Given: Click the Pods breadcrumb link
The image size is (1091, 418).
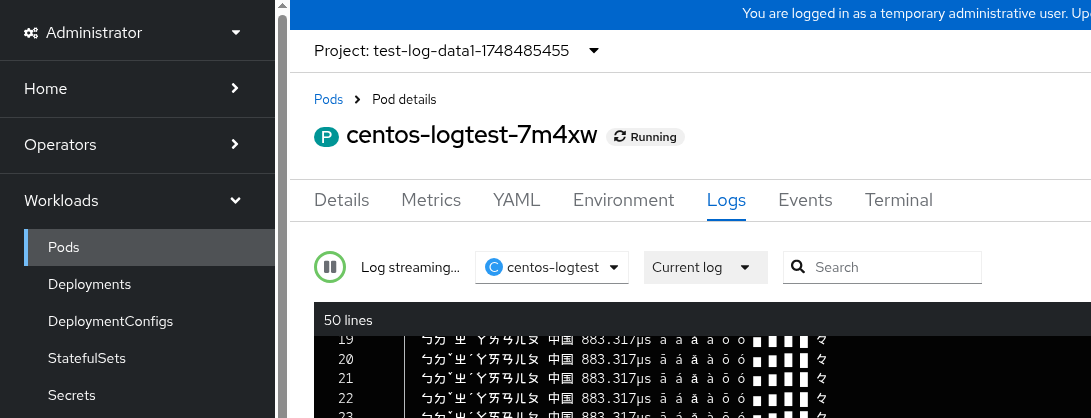Looking at the screenshot, I should pos(328,100).
